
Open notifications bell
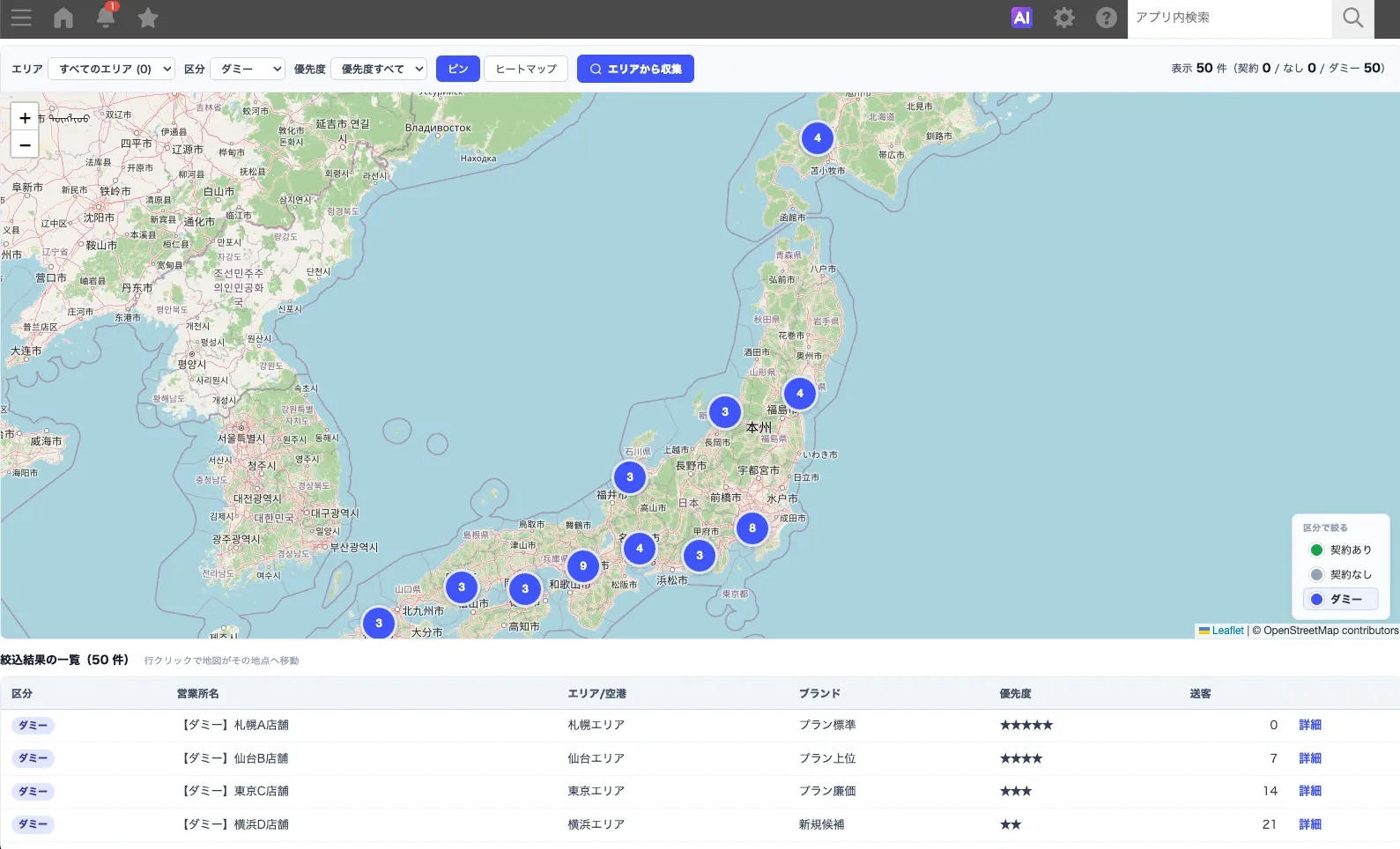point(106,17)
